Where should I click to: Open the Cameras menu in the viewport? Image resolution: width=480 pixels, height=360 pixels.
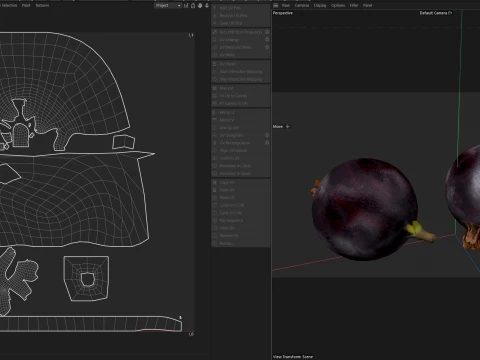tap(302, 5)
